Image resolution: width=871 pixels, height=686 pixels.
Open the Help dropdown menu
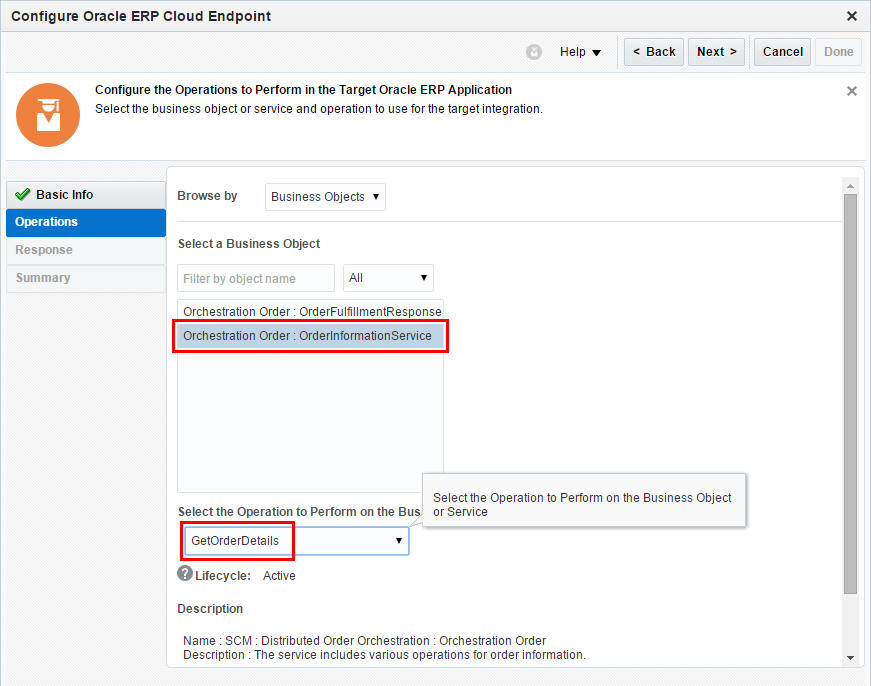[580, 52]
